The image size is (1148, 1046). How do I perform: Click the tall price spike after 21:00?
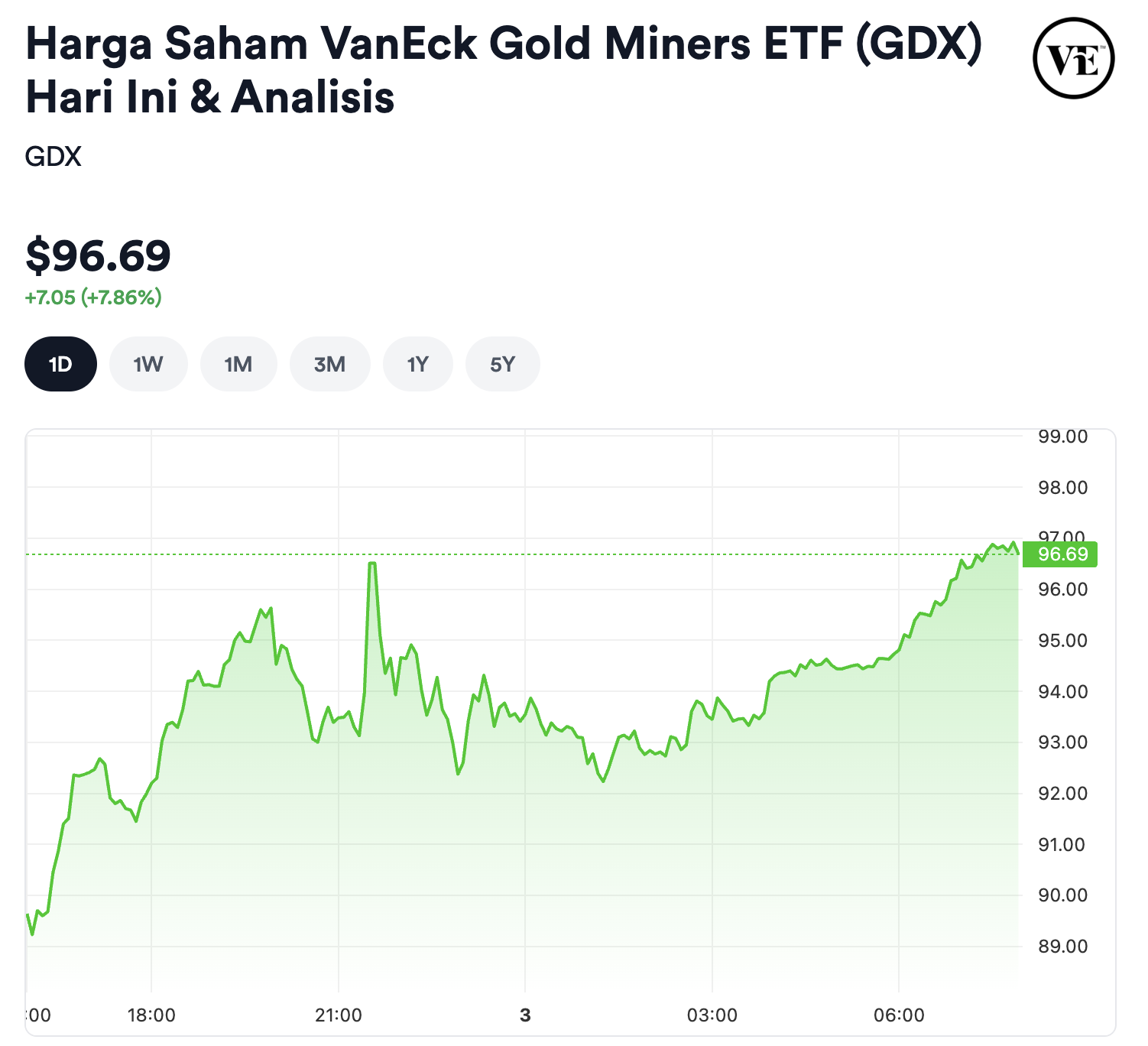coord(372,564)
